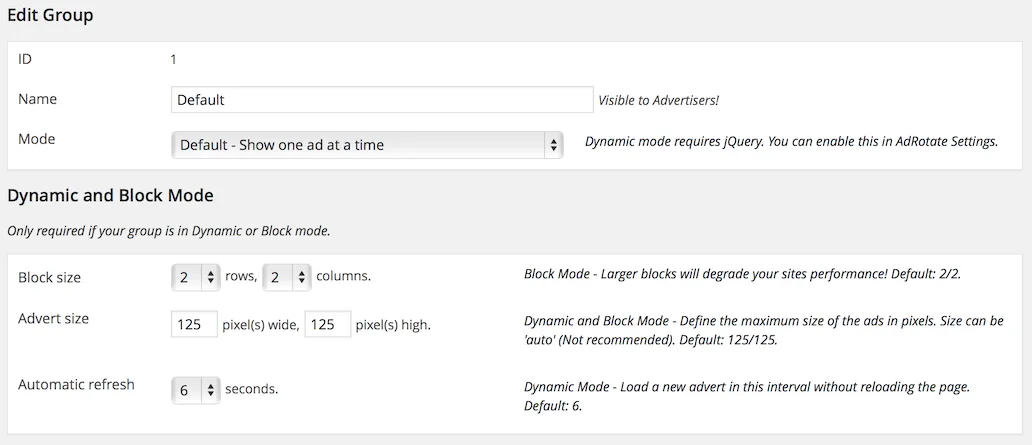Click the 'Mode' field label
The width and height of the screenshot is (1032, 445).
click(x=37, y=139)
